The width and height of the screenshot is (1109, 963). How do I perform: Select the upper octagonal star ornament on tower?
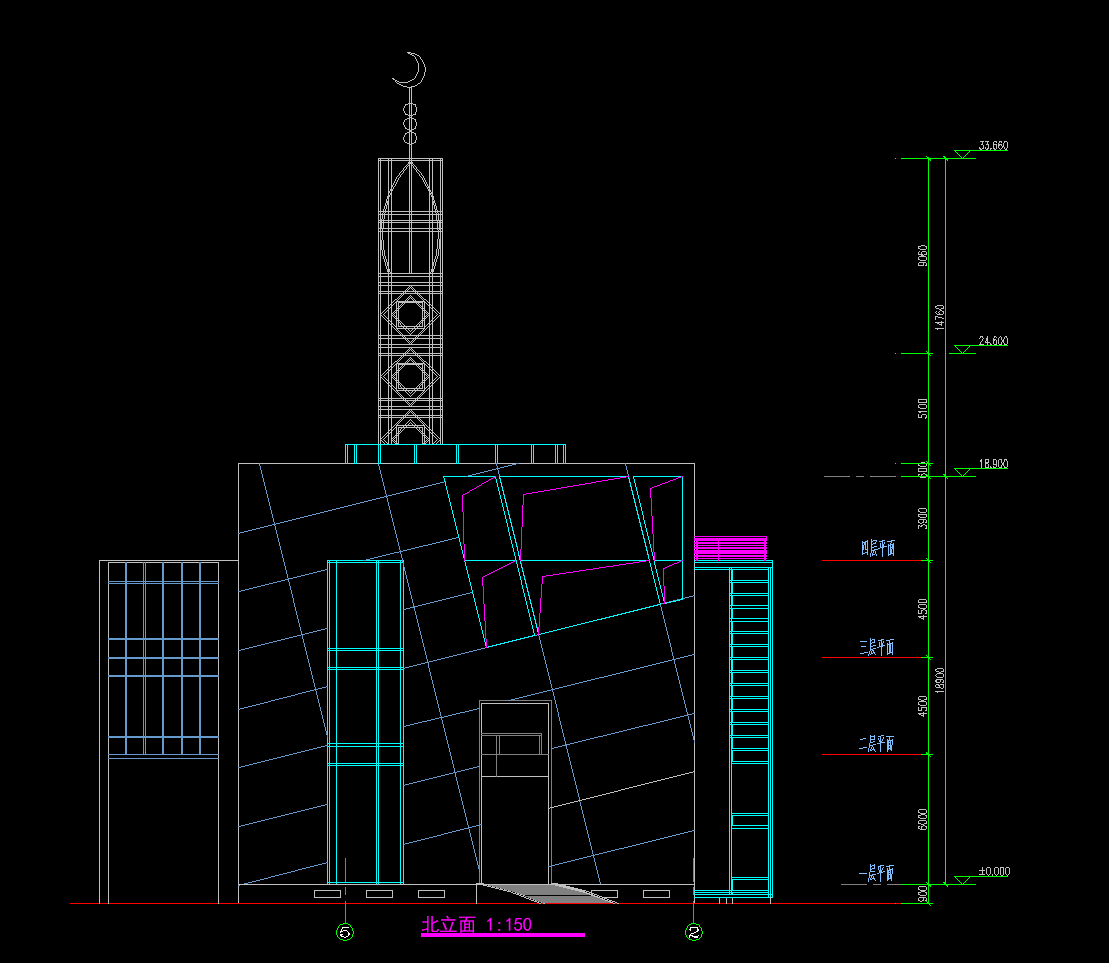410,315
